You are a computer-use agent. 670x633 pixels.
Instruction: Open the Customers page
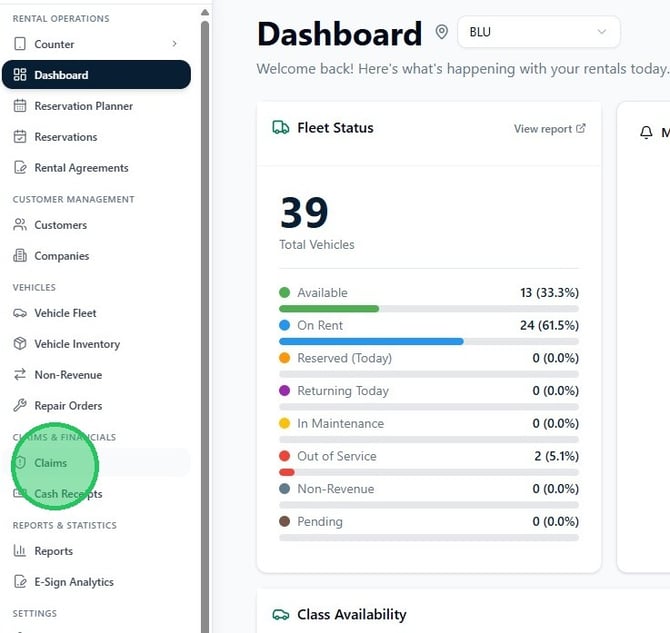pos(96,225)
